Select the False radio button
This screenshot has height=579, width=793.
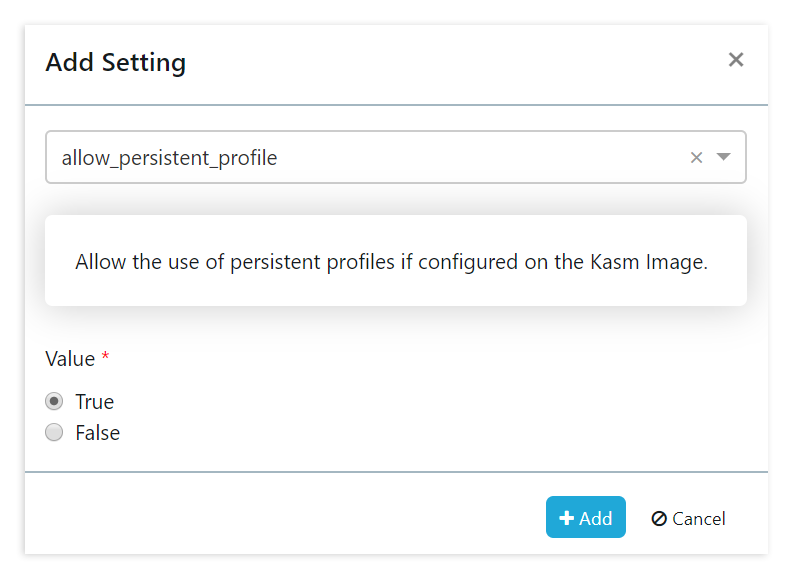click(x=55, y=432)
